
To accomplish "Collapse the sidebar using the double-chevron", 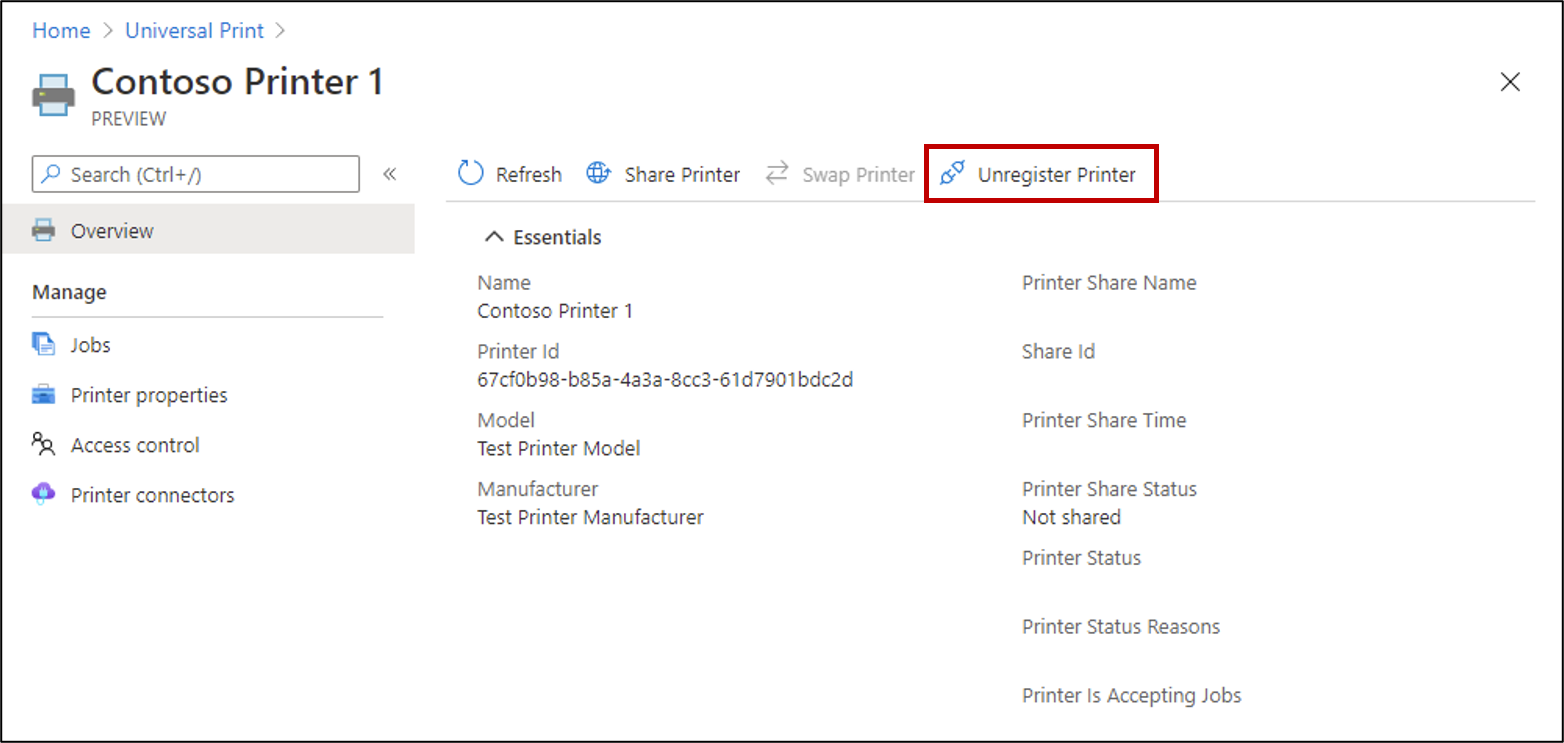I will click(390, 173).
